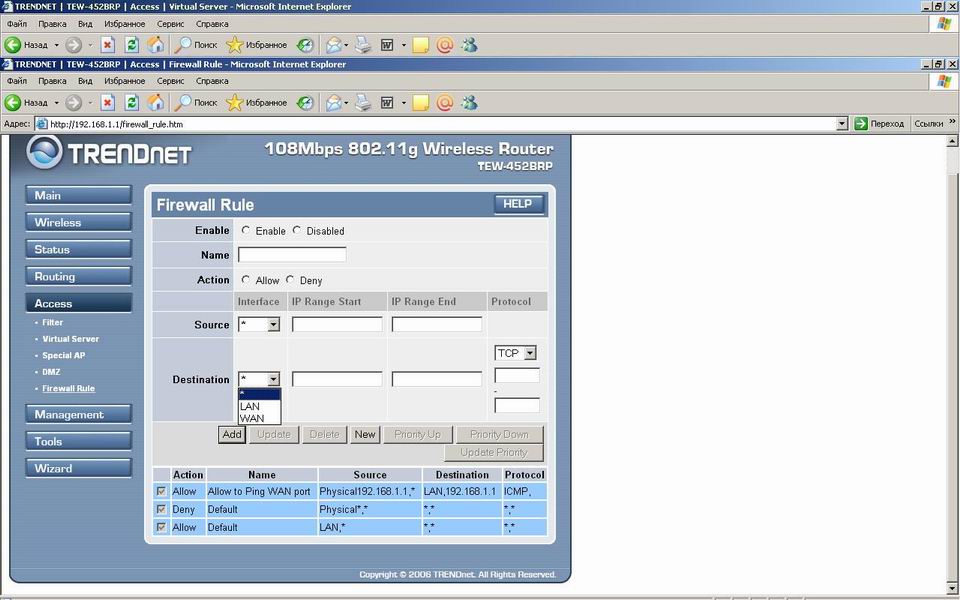Image resolution: width=960 pixels, height=600 pixels.
Task: Toggle checkbox for Deny Default rule
Action: [x=161, y=509]
